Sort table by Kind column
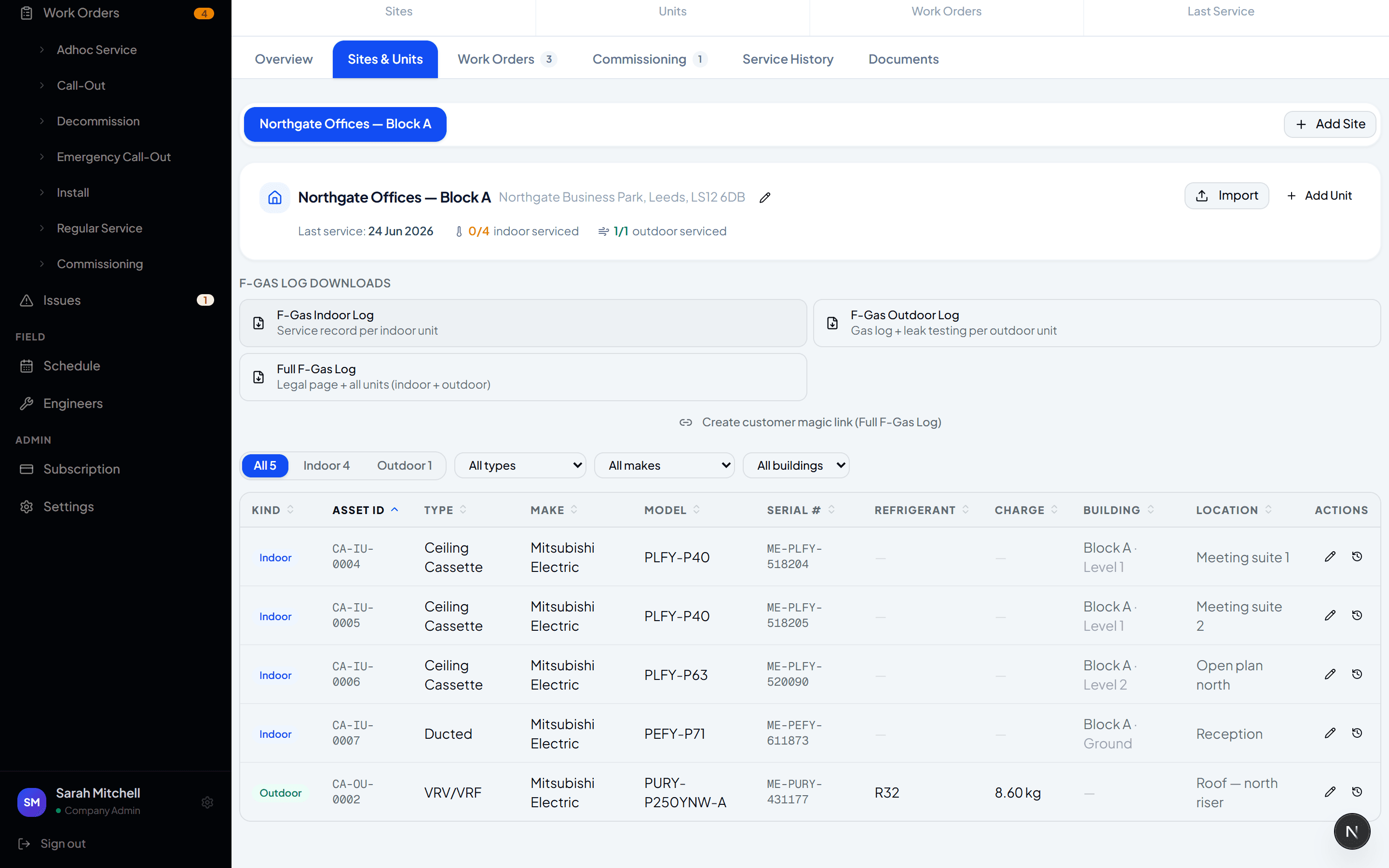The image size is (1389, 868). coord(272,510)
